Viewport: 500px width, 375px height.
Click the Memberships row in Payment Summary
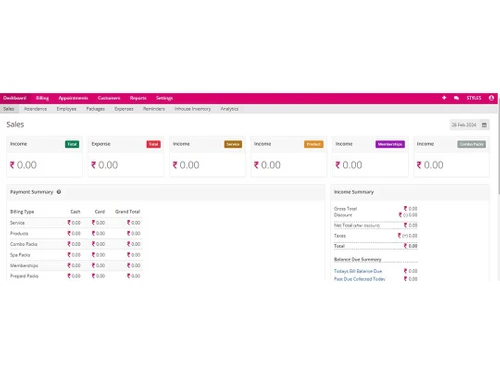[x=76, y=265]
